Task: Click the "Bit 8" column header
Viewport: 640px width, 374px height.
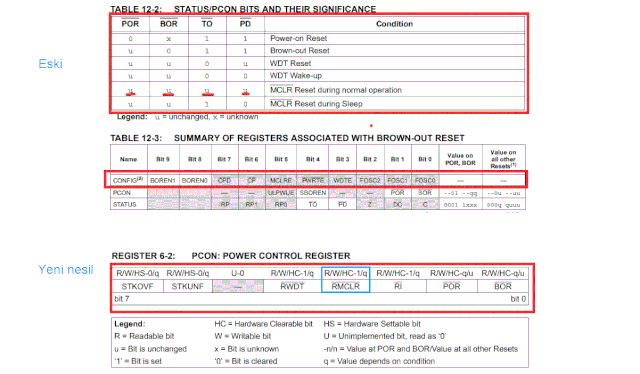Action: pos(195,159)
